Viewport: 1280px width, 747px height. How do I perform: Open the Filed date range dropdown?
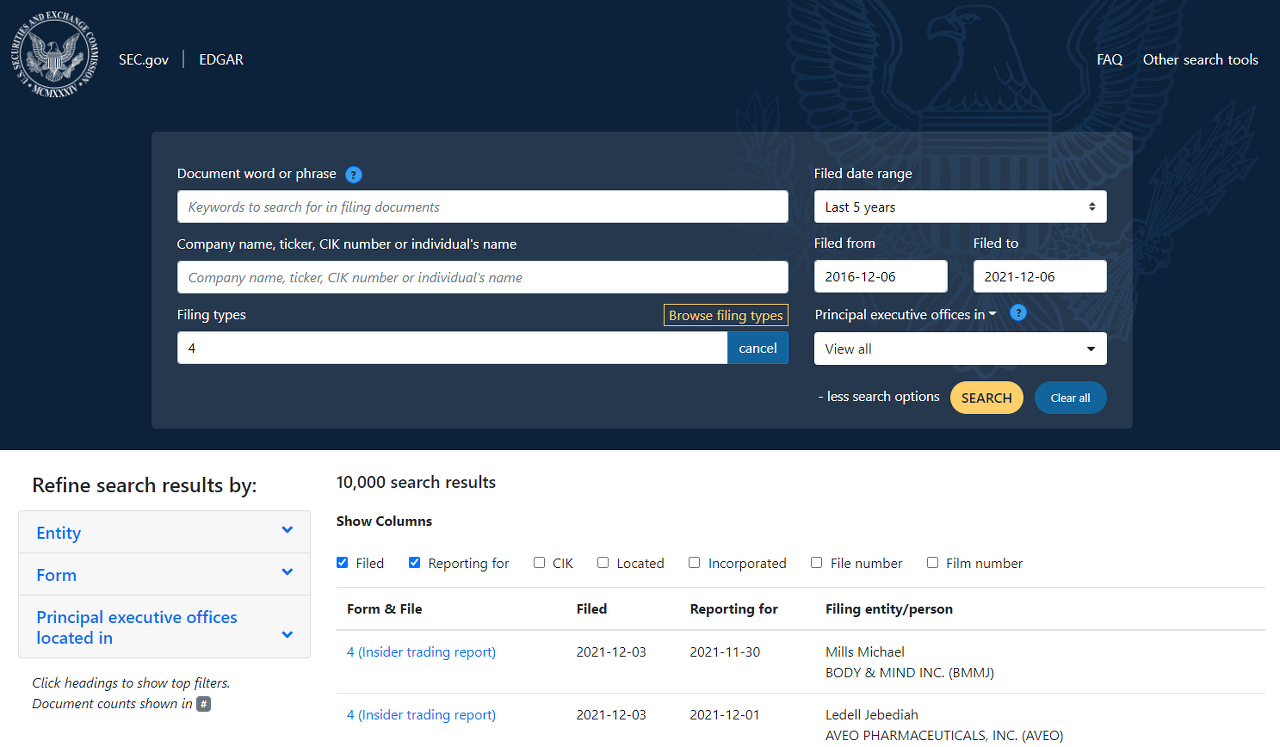[x=960, y=207]
